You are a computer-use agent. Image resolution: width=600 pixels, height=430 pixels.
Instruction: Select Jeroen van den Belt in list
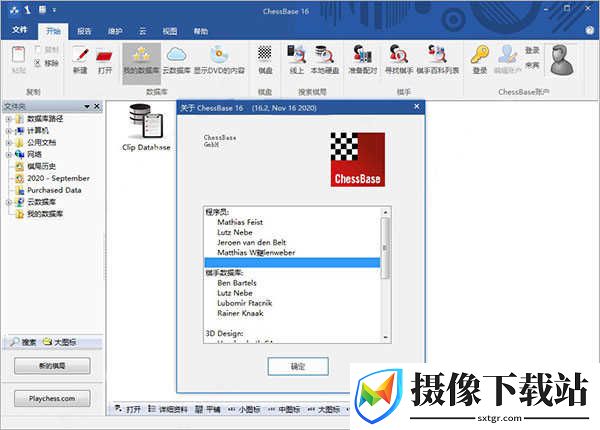251,242
